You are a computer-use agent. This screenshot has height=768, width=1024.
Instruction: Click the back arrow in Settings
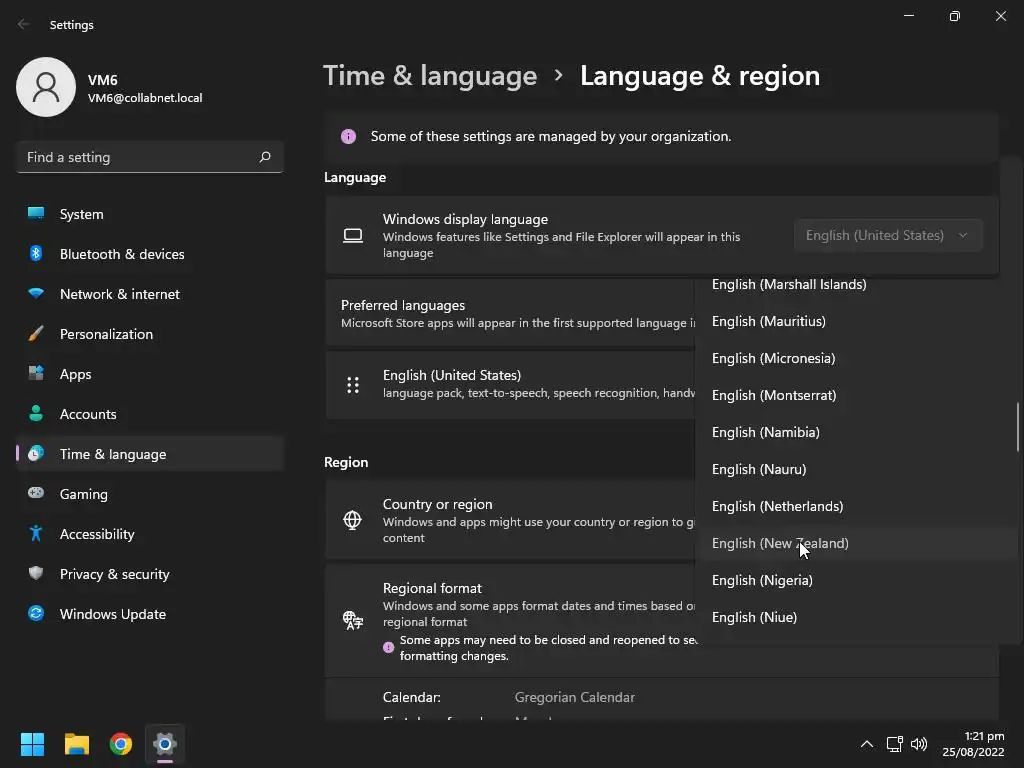click(x=24, y=24)
